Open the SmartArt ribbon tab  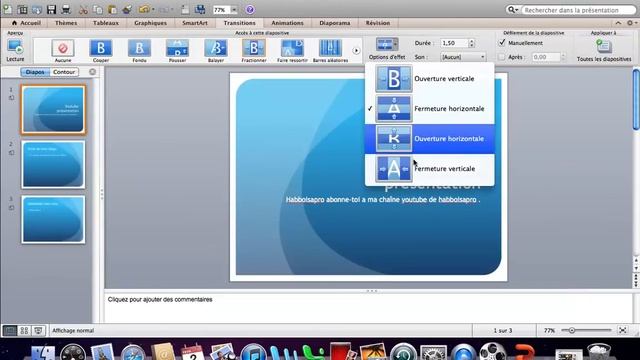point(195,23)
